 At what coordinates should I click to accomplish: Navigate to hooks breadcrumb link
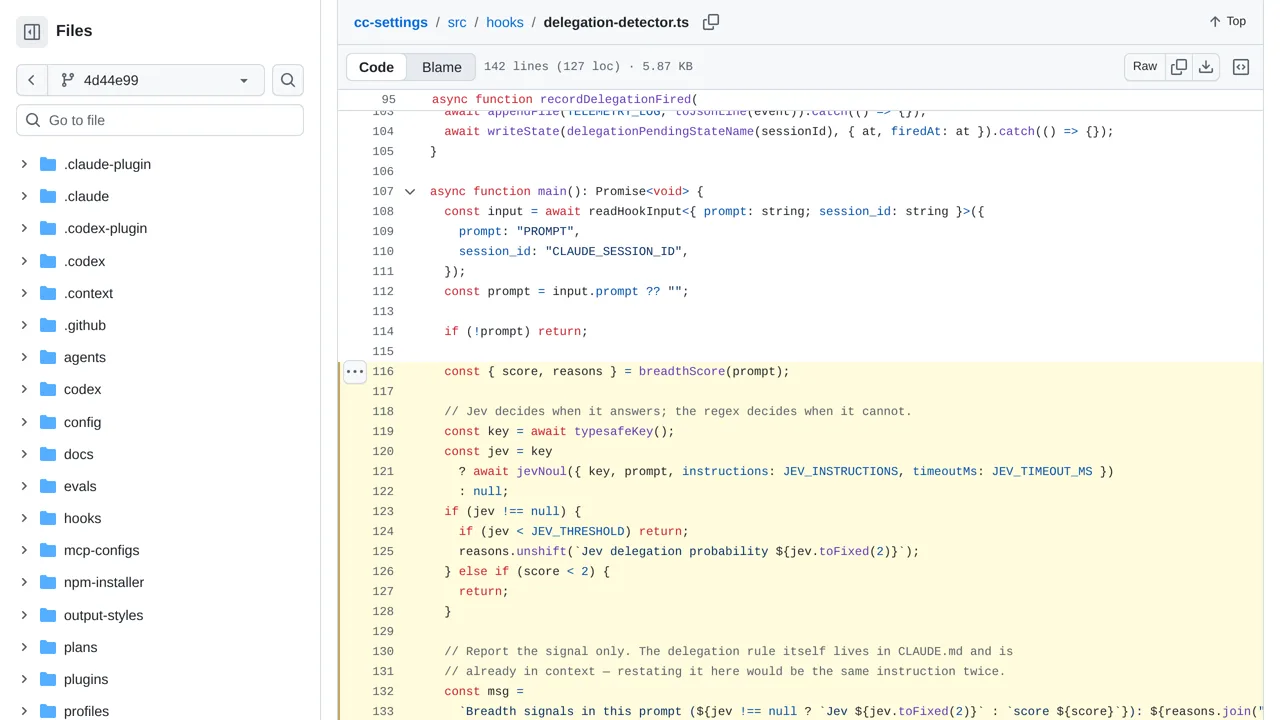click(505, 22)
